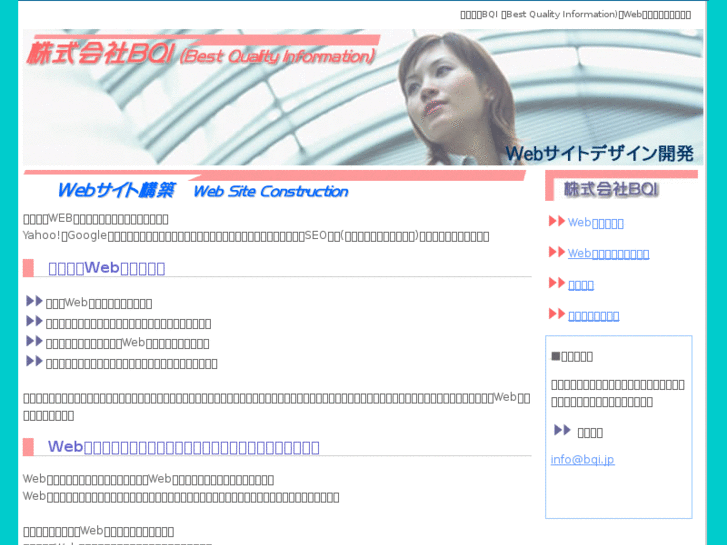
Task: Click the red arrow icon beside first Web link
Action: [556, 221]
